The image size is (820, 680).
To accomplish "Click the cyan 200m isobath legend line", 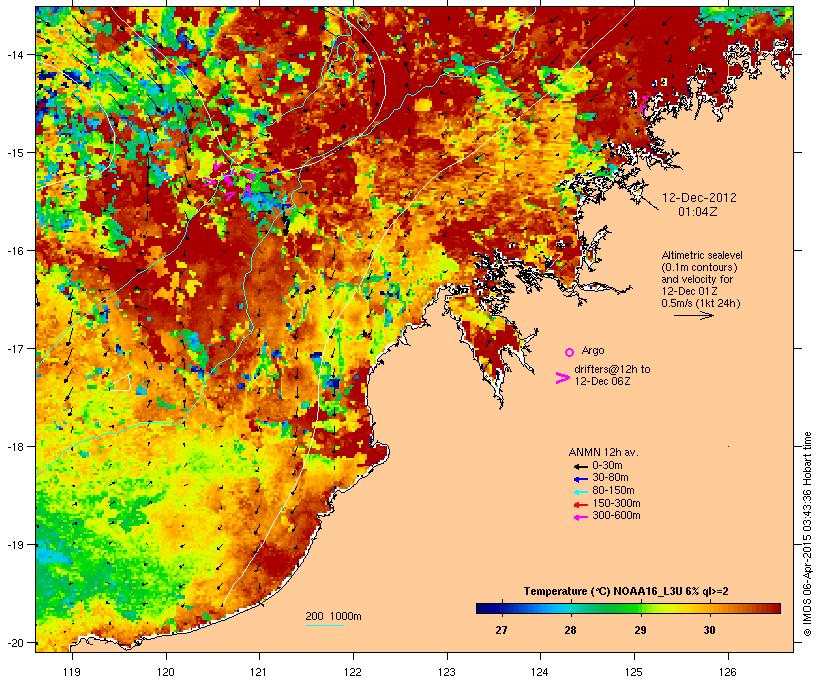I will pos(325,625).
